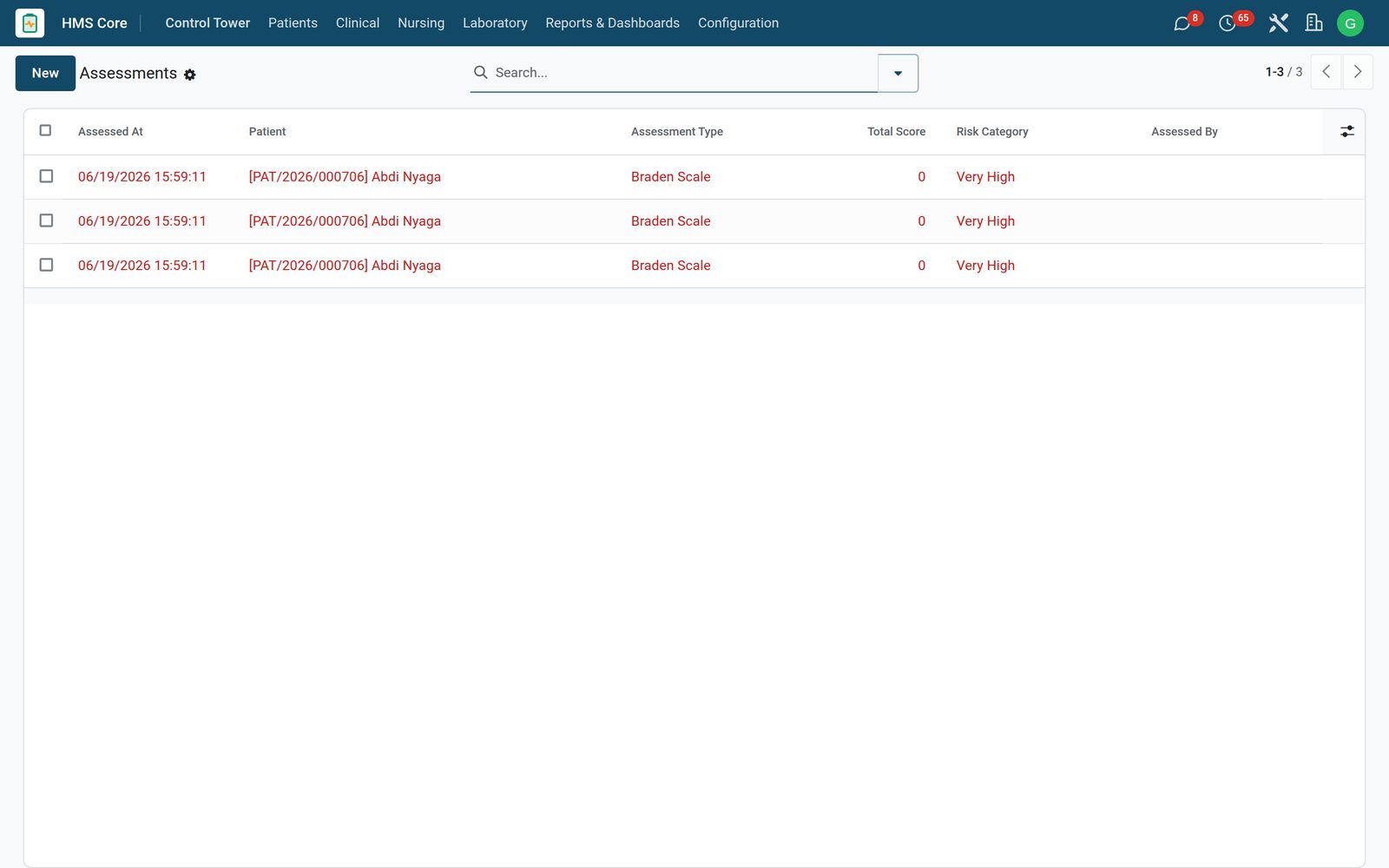Click the New button
Viewport: 1389px width, 868px height.
[x=45, y=73]
